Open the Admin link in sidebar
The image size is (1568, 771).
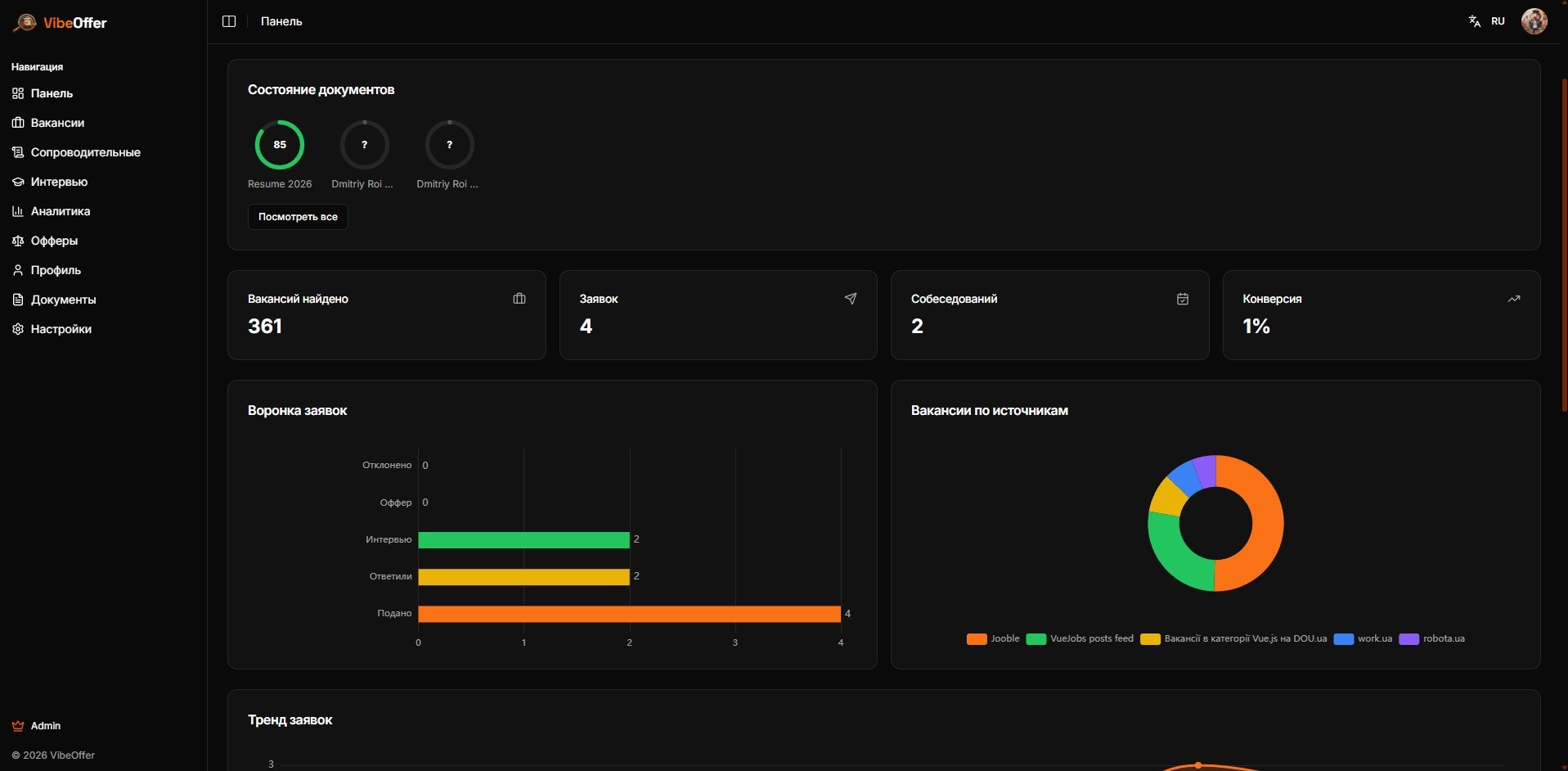point(46,726)
